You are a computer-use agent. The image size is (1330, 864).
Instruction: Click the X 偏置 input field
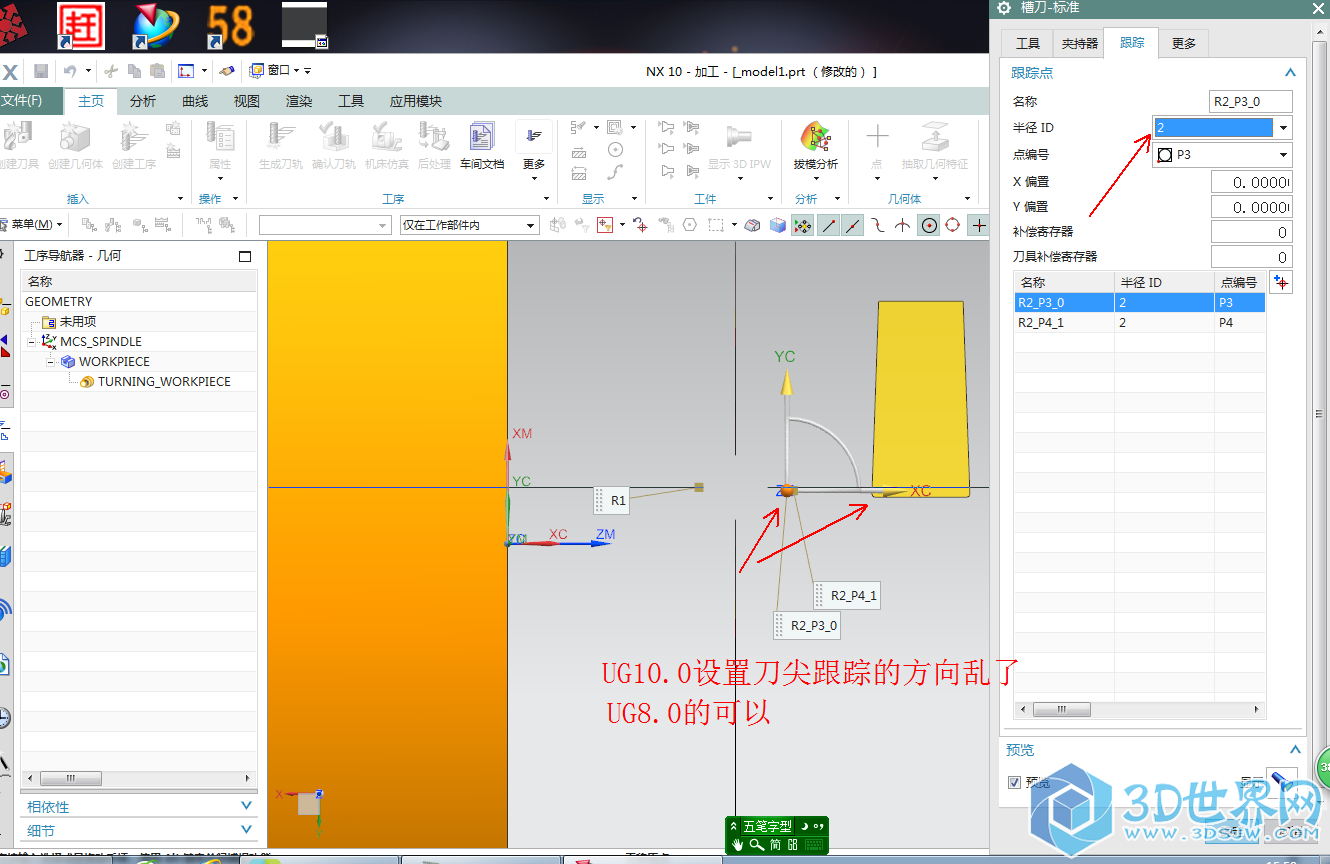point(1251,182)
